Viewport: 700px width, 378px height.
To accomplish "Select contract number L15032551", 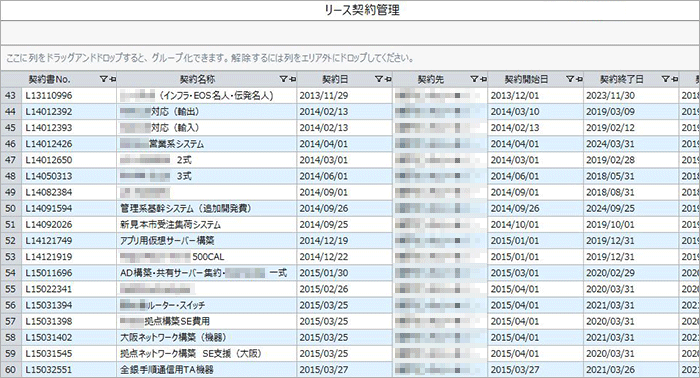I will pos(69,370).
